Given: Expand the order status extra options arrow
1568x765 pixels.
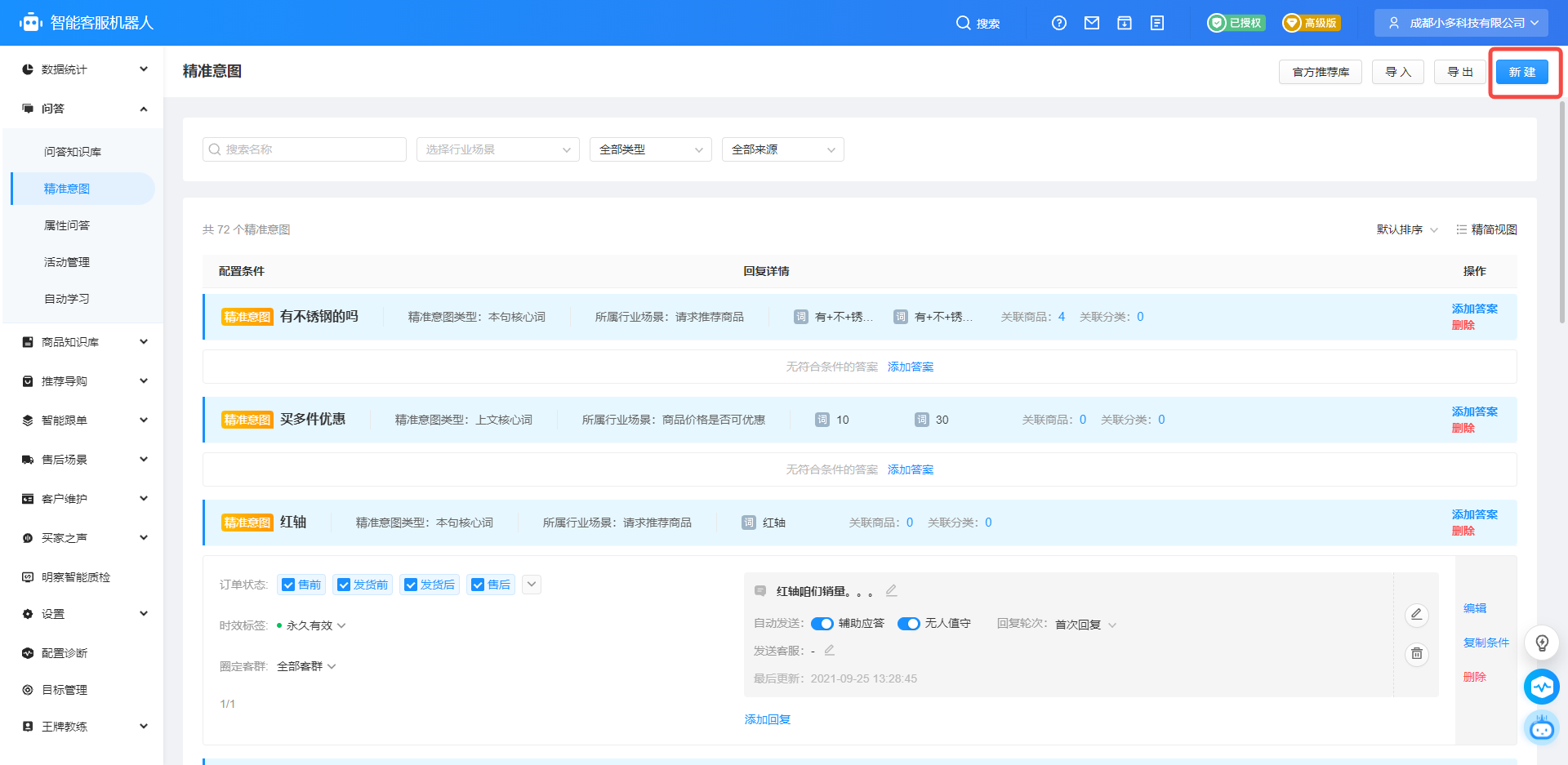Looking at the screenshot, I should tap(532, 585).
